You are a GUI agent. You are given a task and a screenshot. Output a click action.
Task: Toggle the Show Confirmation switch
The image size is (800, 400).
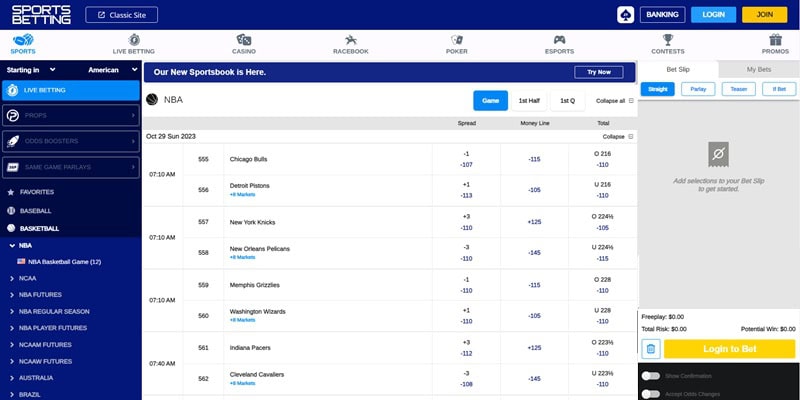(651, 376)
